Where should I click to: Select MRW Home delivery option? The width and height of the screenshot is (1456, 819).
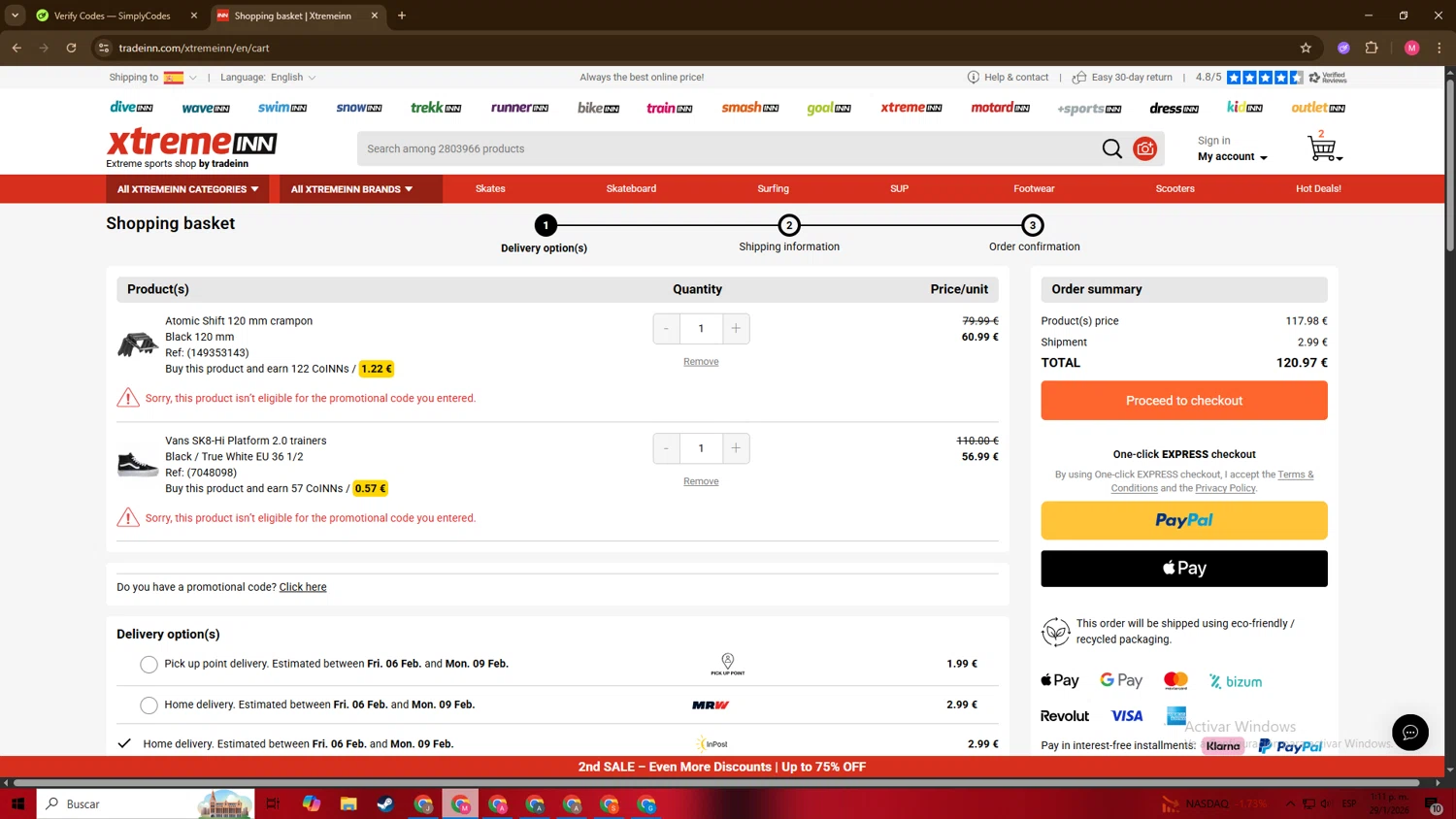149,705
